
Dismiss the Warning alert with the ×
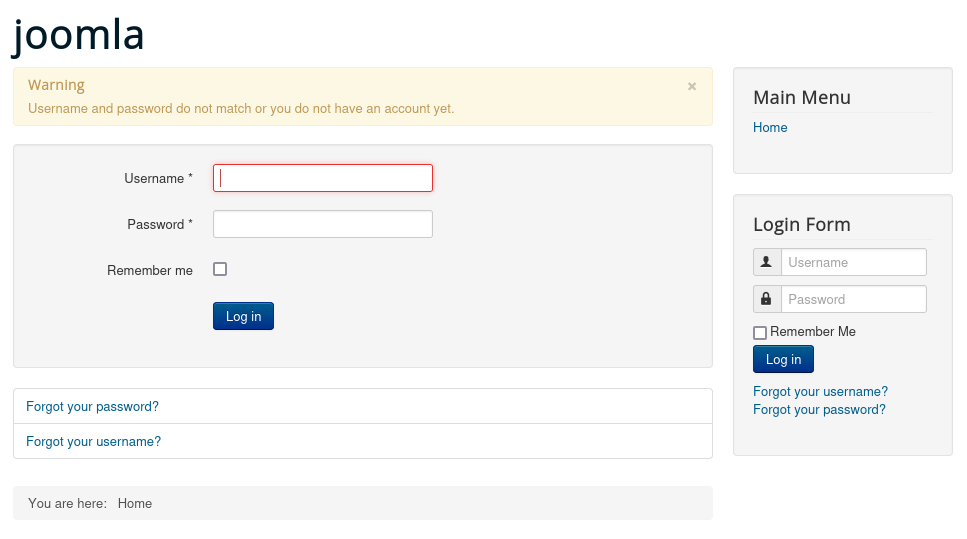pos(691,87)
